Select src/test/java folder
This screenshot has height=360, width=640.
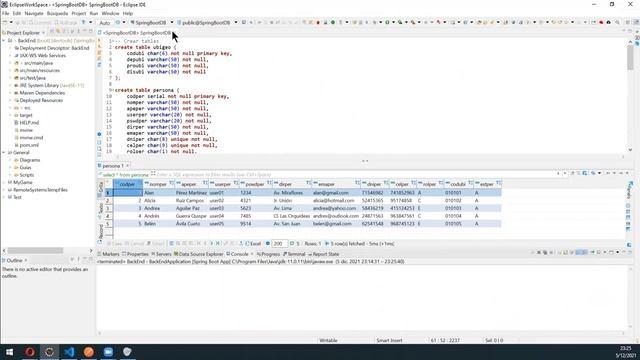coord(32,78)
